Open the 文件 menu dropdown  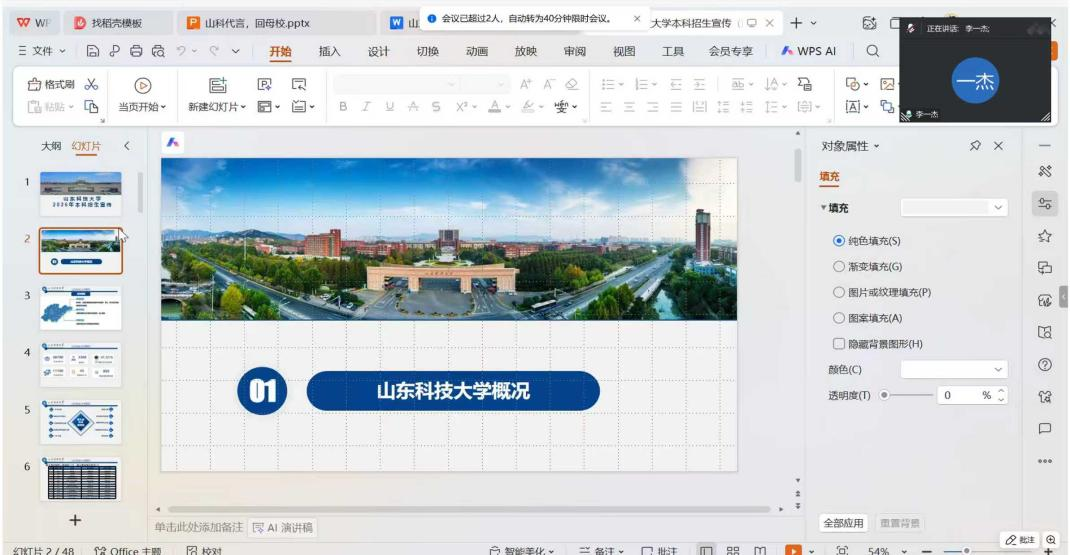(43, 51)
